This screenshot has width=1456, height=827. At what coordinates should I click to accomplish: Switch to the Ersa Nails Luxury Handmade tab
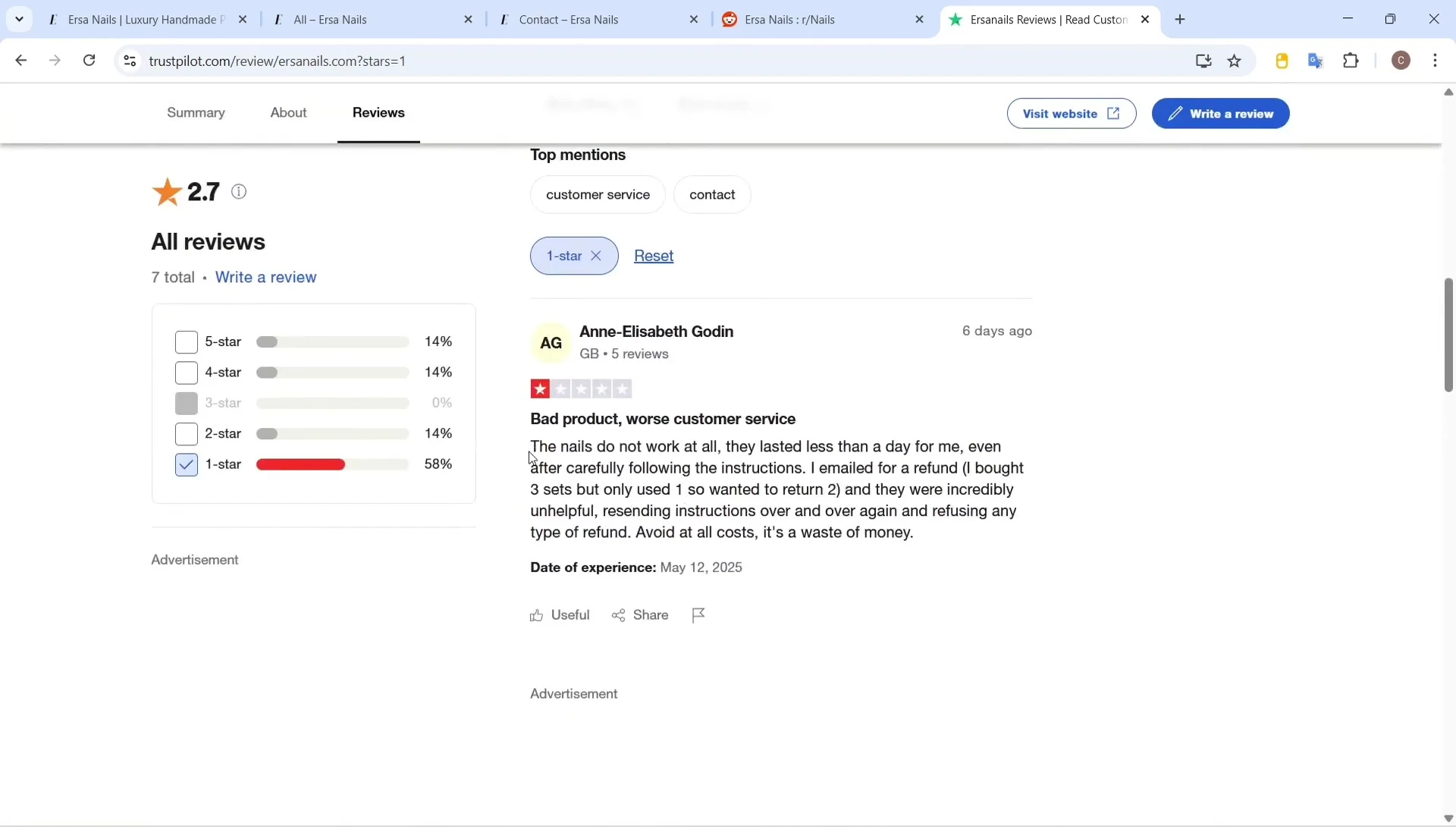[x=146, y=20]
